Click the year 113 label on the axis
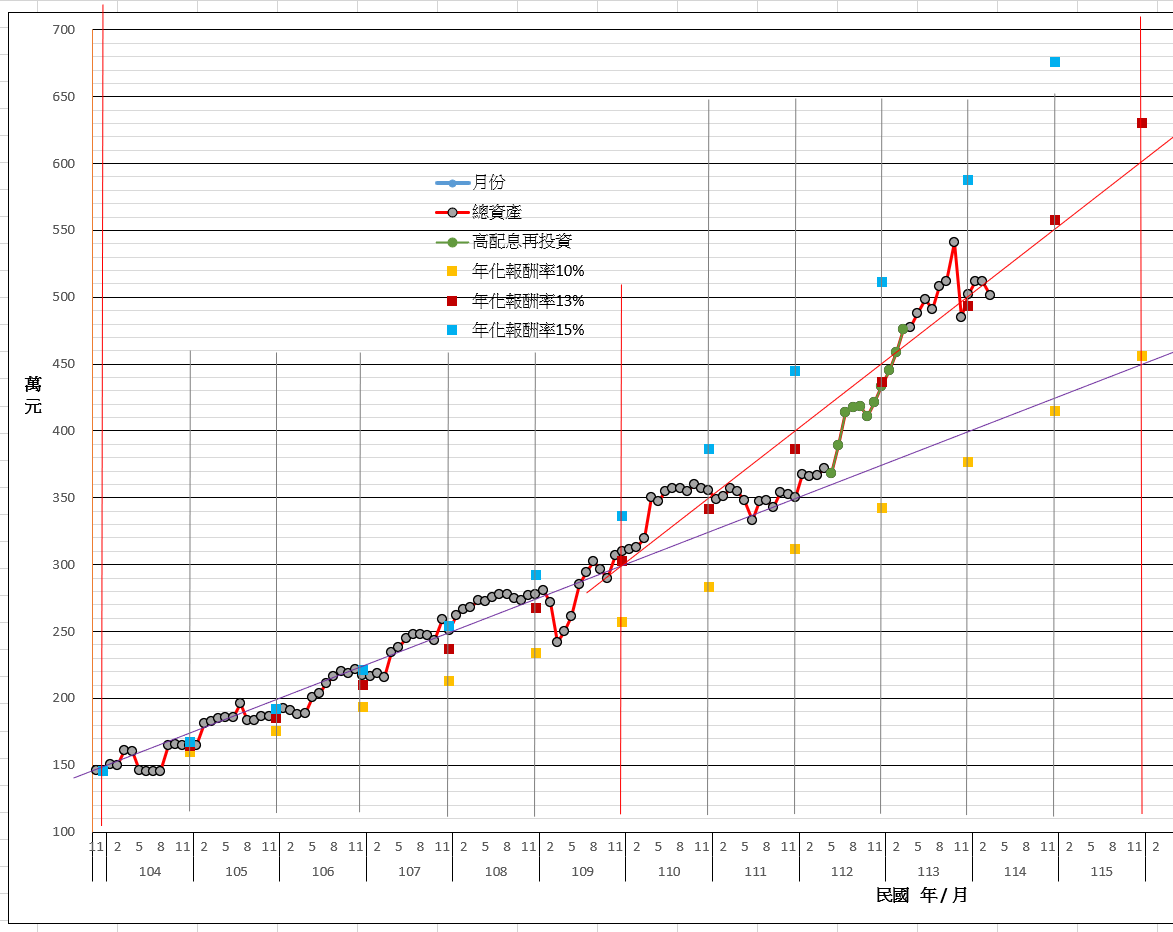The height and width of the screenshot is (932, 1173). coord(928,872)
